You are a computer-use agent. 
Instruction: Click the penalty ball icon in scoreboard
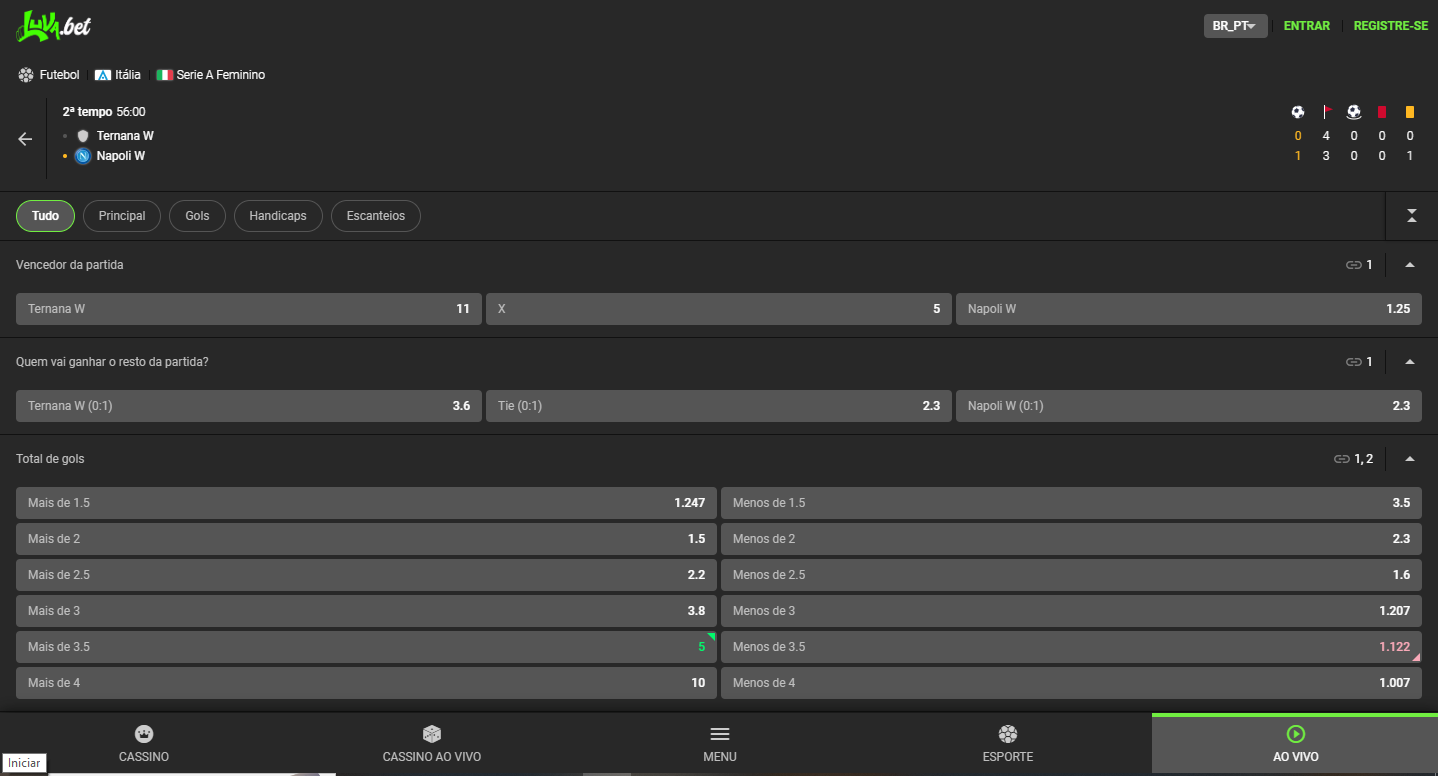coord(1354,112)
